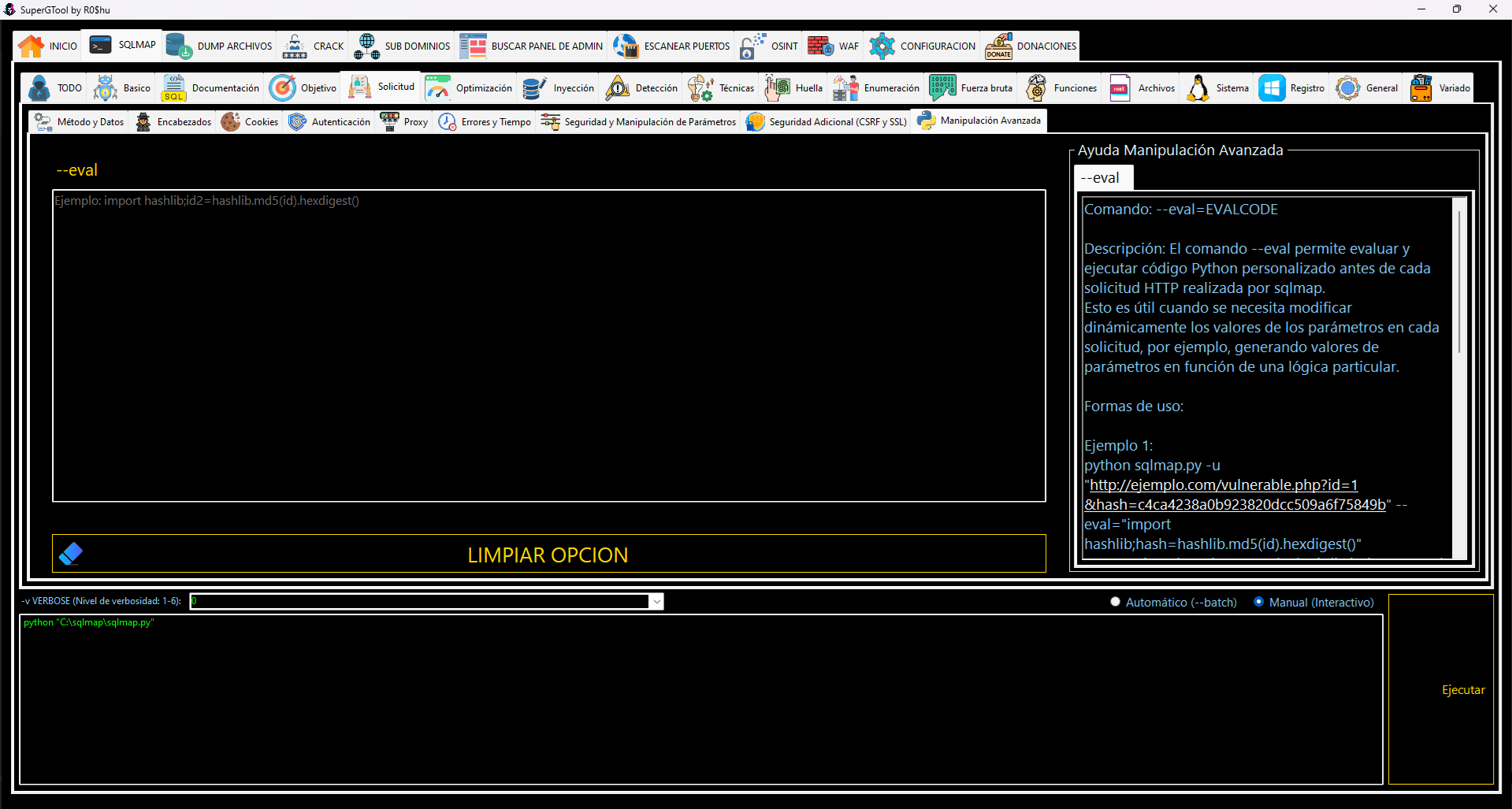Open DONACIONES donate icon
The width and height of the screenshot is (1512, 809).
tap(999, 46)
